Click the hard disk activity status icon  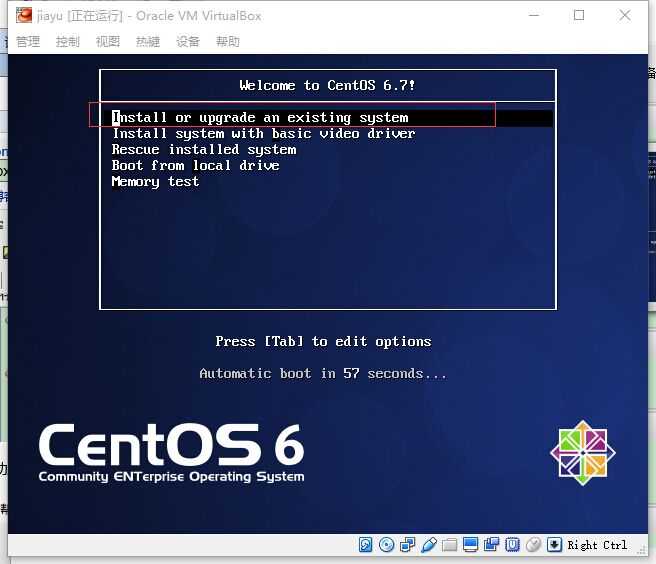point(365,545)
